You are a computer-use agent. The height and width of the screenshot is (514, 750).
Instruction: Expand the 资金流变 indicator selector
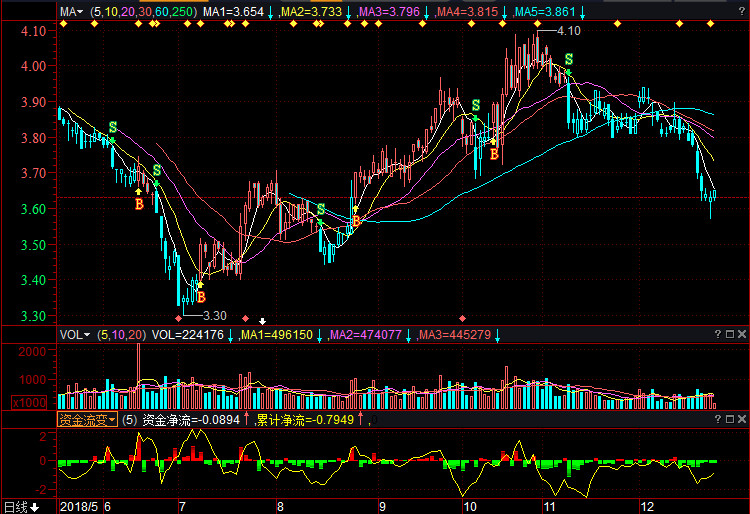coord(87,420)
